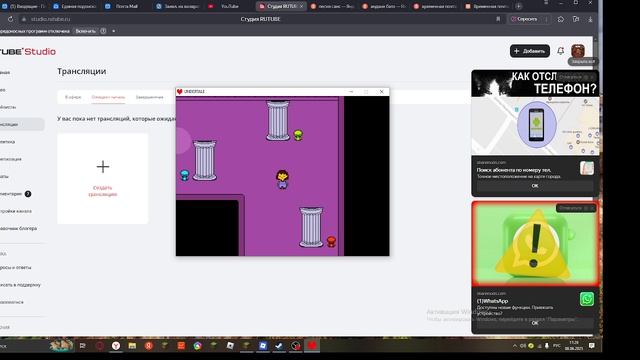The image size is (640, 360).
Task: Click the RUTUBE Studio logo
Action: 28,51
